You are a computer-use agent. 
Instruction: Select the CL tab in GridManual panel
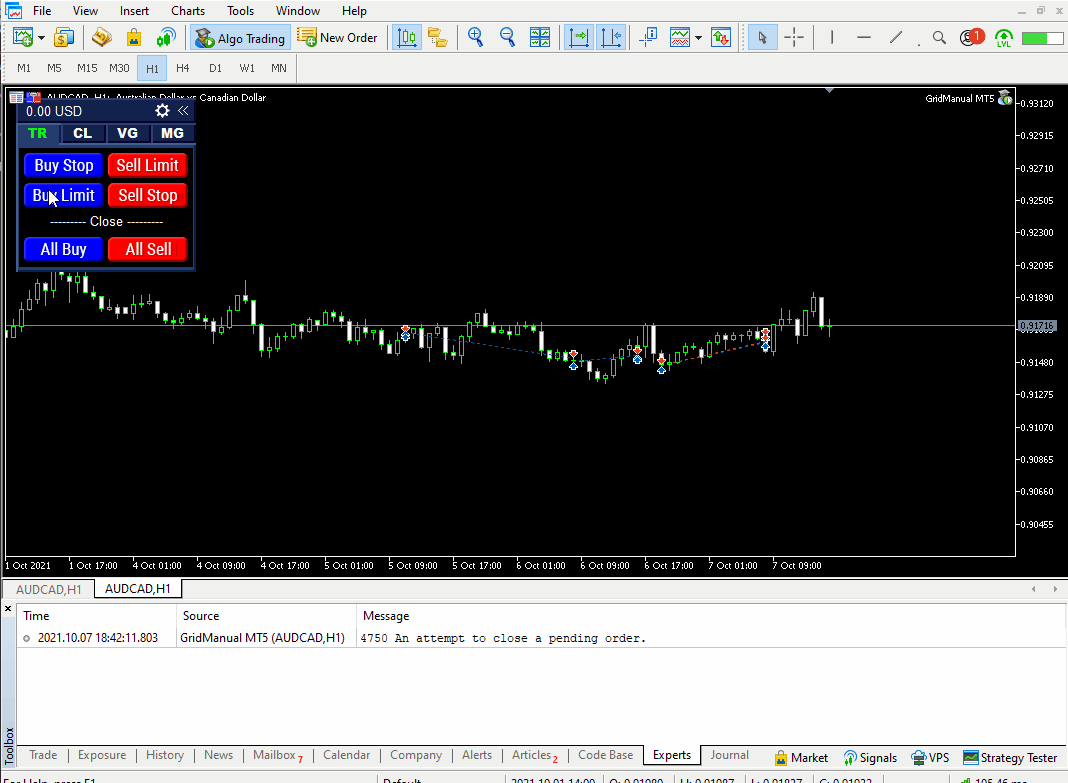tap(82, 133)
